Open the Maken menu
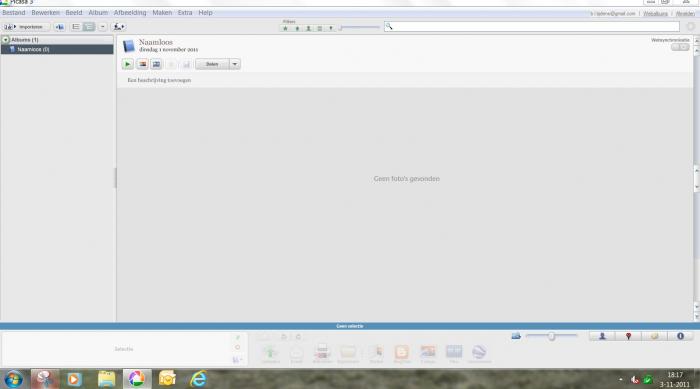 pyautogui.click(x=162, y=13)
